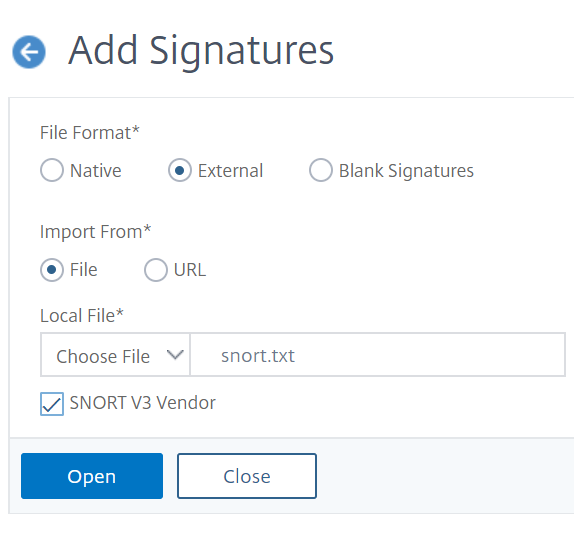Set Import From to File

point(52,270)
